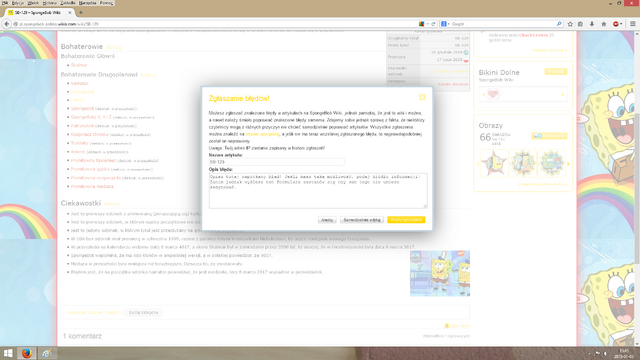Click the yellow submit report button
This screenshot has width=640, height=360.
coord(406,220)
